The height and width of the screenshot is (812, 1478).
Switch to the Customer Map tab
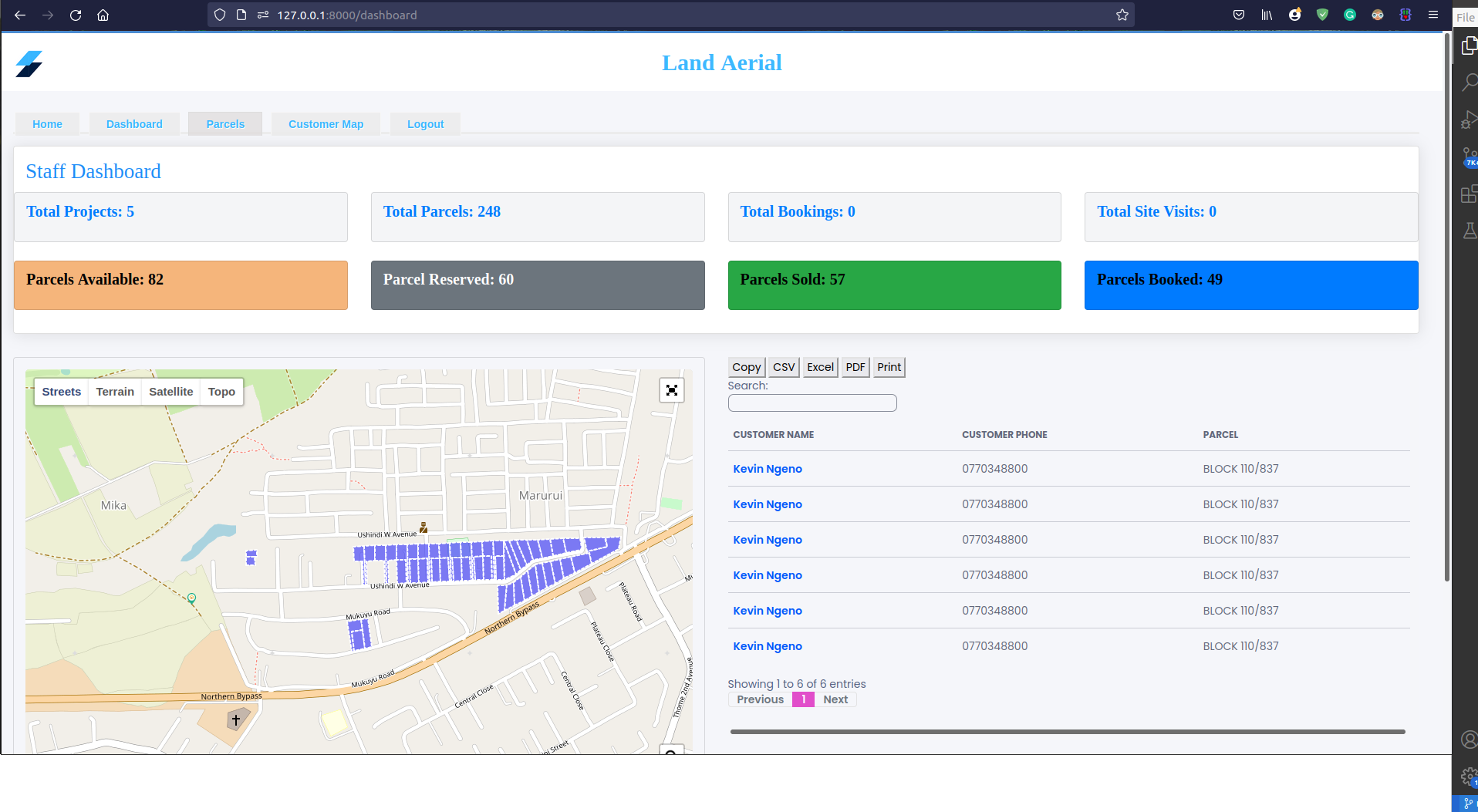pyautogui.click(x=326, y=124)
